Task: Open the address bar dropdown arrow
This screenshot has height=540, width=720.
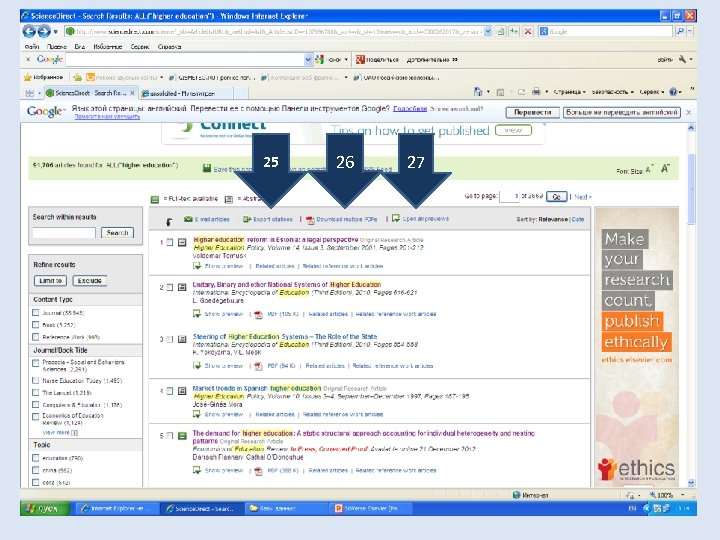Action: (x=488, y=31)
